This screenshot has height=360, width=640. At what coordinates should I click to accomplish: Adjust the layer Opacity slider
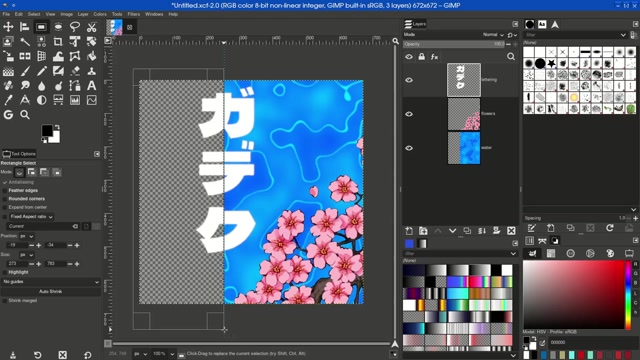[454, 44]
